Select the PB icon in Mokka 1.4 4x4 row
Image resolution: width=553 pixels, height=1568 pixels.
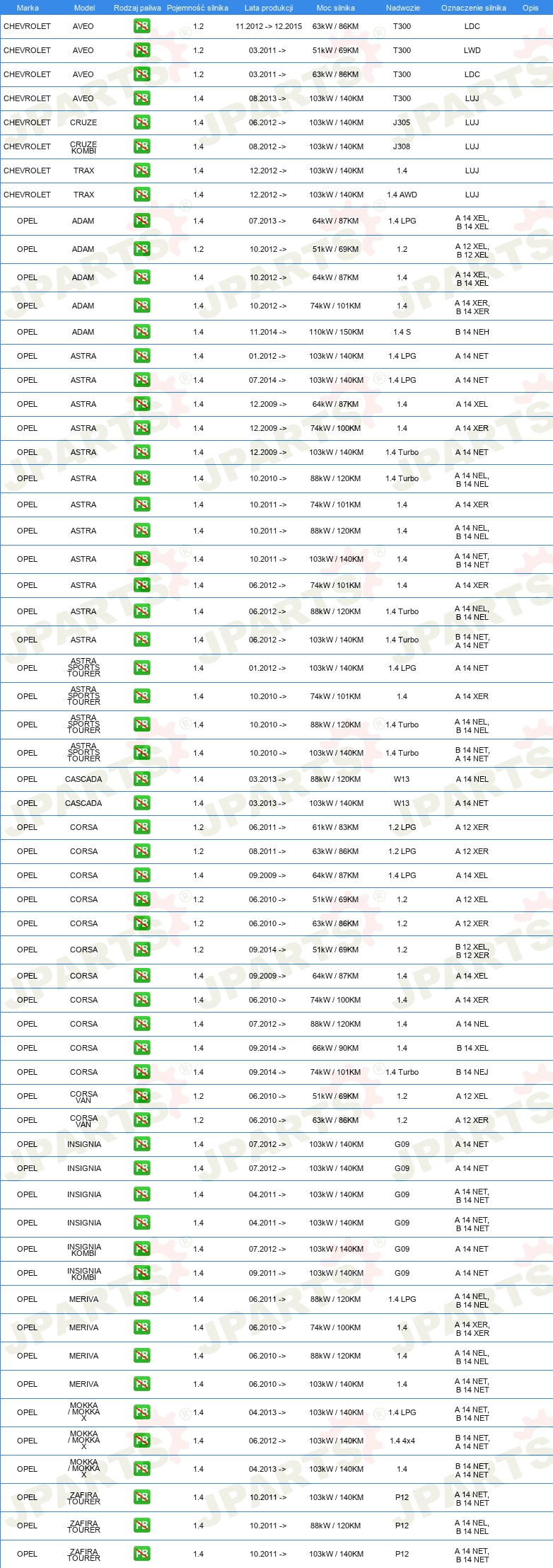click(x=141, y=1441)
